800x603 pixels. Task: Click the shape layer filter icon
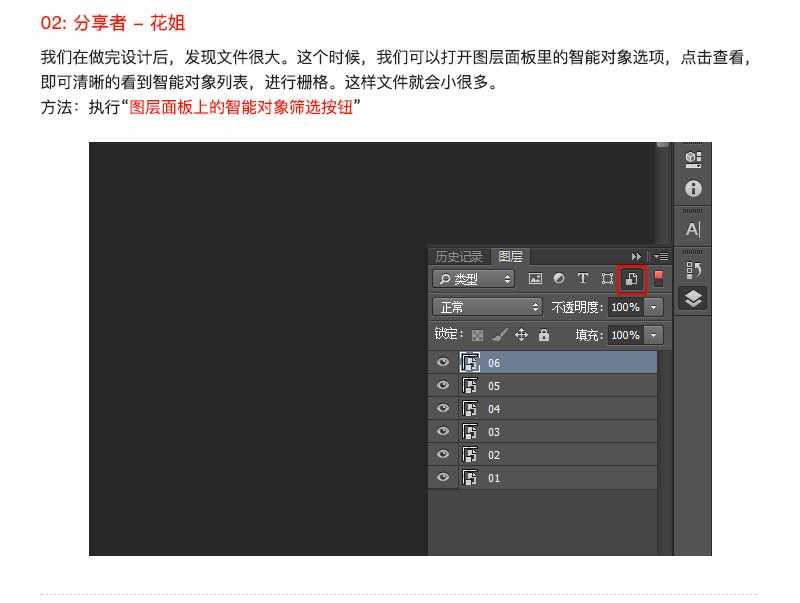point(607,277)
